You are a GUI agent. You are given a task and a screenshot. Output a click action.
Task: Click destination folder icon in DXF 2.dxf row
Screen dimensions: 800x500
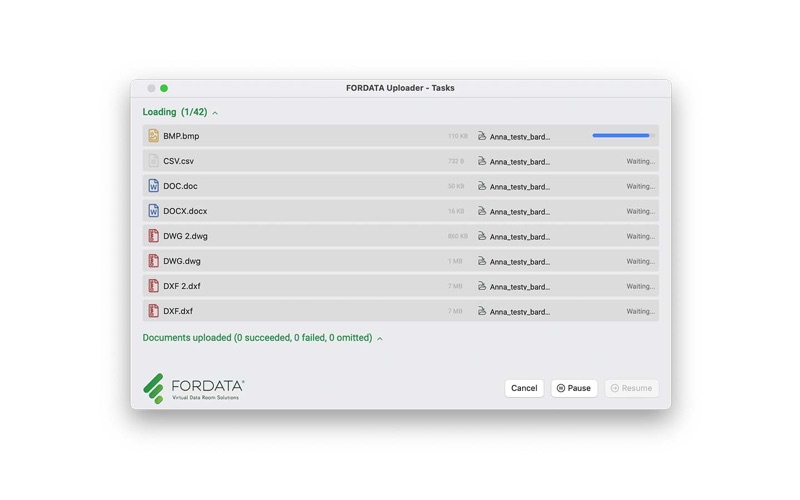(x=482, y=286)
